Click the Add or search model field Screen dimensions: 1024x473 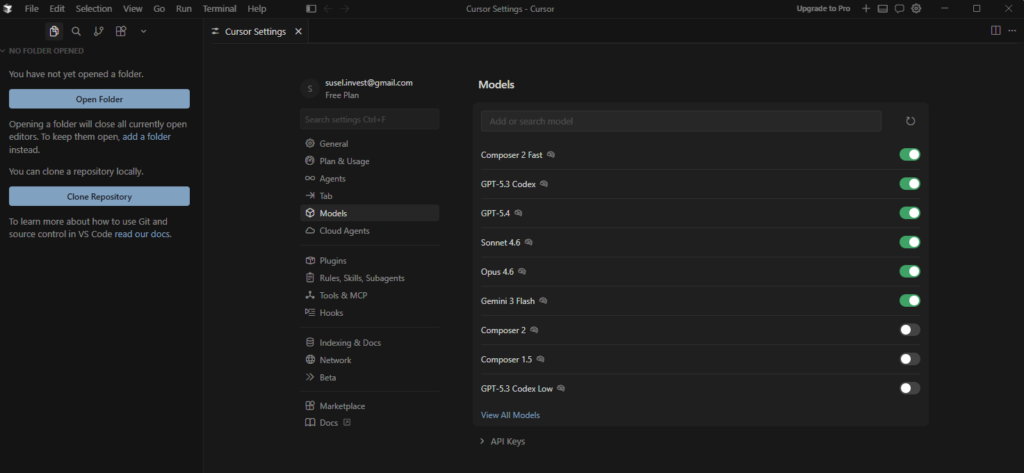point(680,121)
